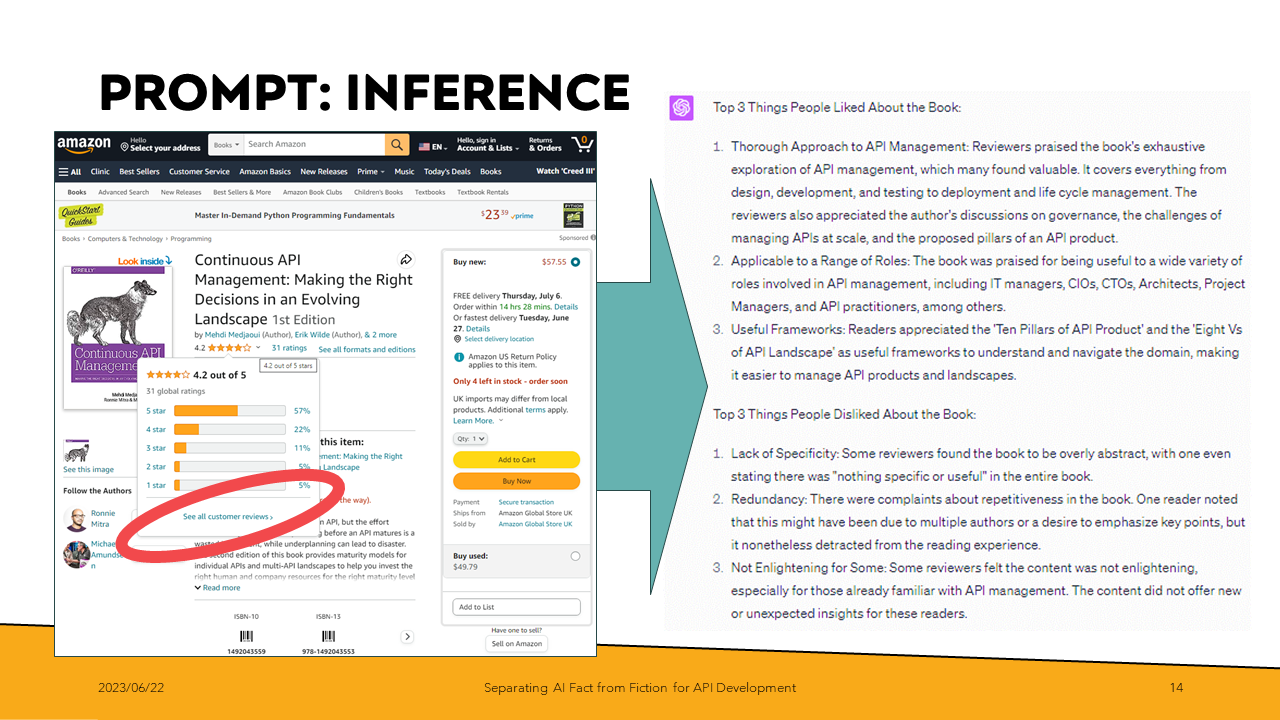Expand Read more in description
The width and height of the screenshot is (1280, 720).
click(217, 588)
